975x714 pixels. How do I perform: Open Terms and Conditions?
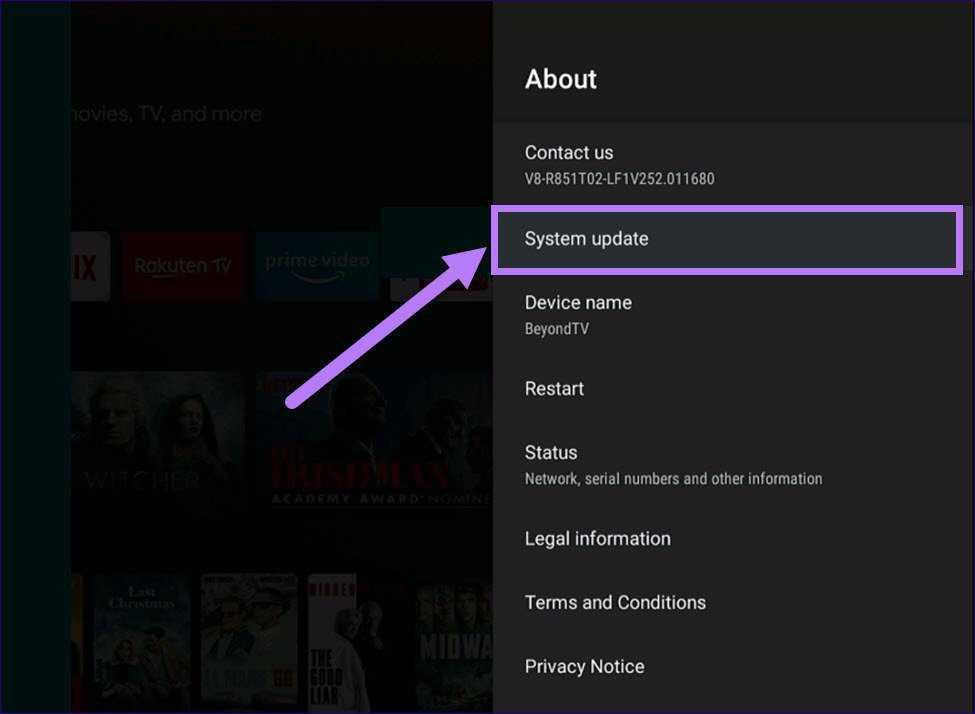click(734, 602)
